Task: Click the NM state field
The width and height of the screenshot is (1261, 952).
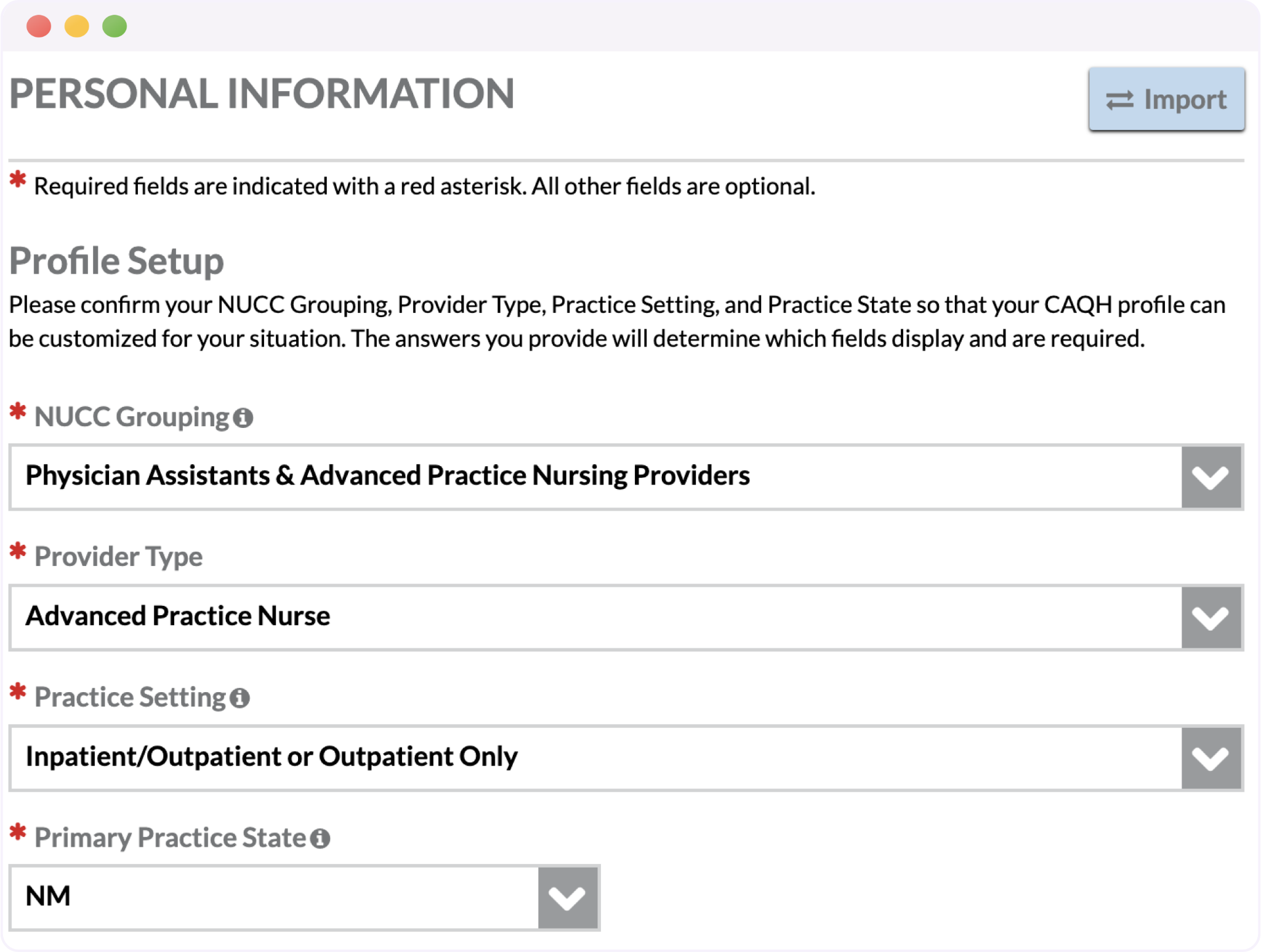Action: coord(304,898)
